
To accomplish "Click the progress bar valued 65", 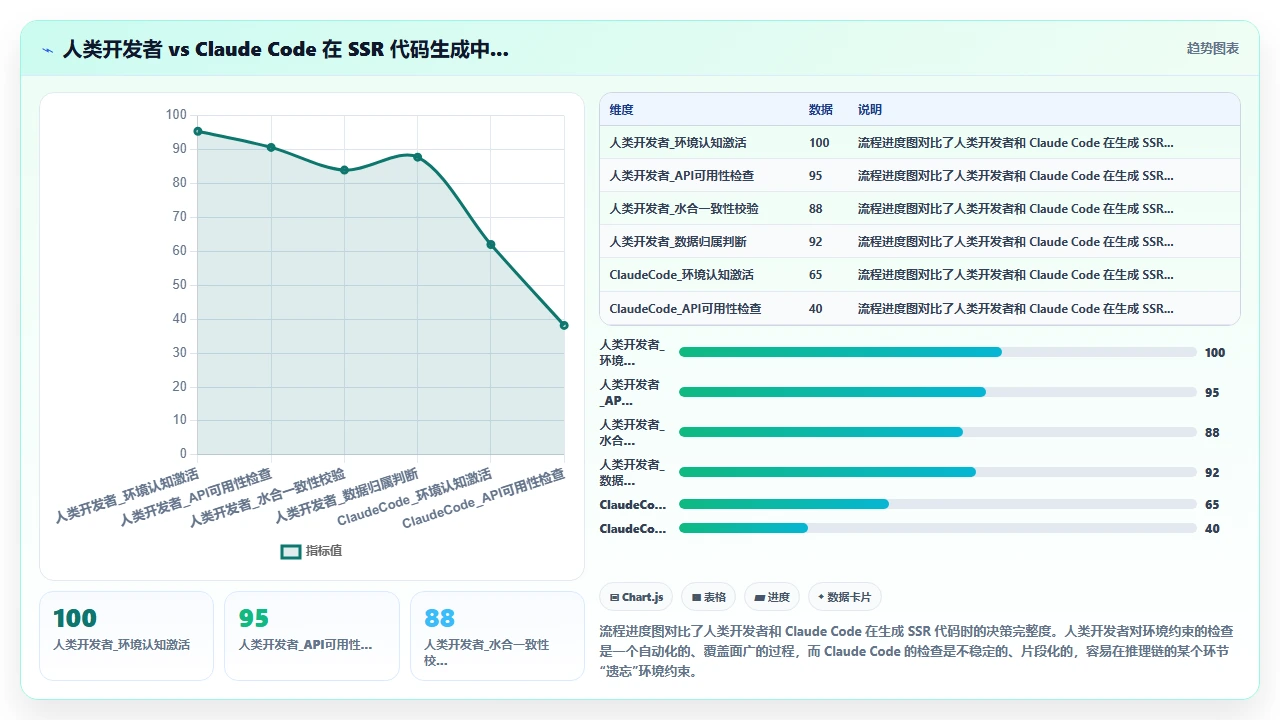I will tap(937, 504).
